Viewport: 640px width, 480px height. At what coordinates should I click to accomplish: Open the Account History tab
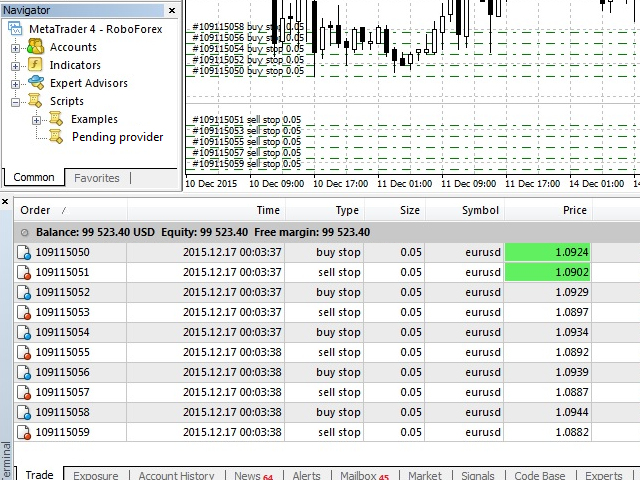pyautogui.click(x=176, y=476)
